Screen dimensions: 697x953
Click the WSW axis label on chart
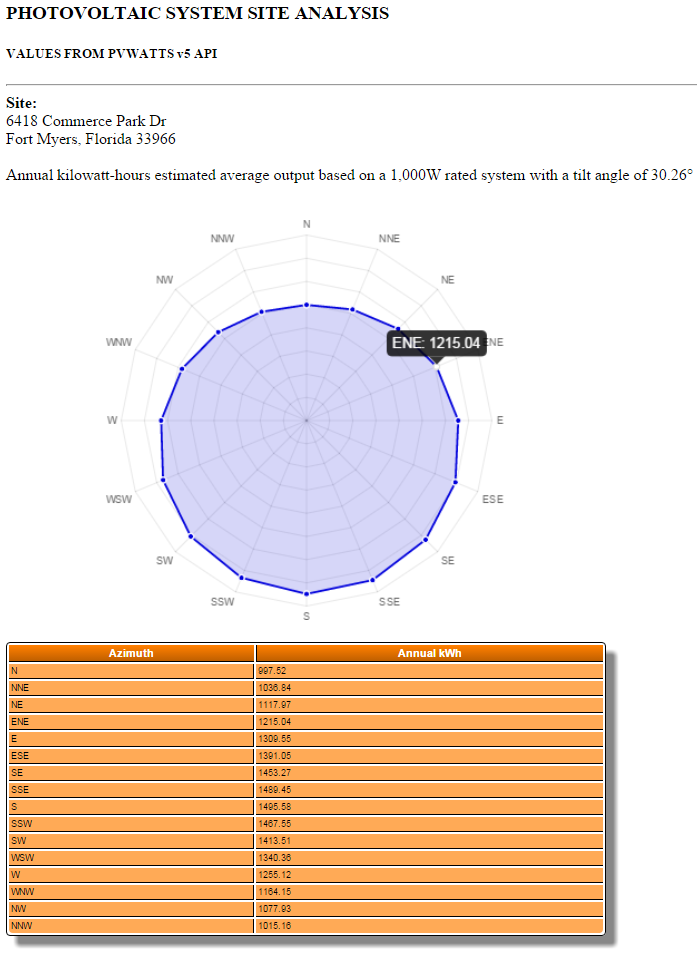click(x=119, y=499)
